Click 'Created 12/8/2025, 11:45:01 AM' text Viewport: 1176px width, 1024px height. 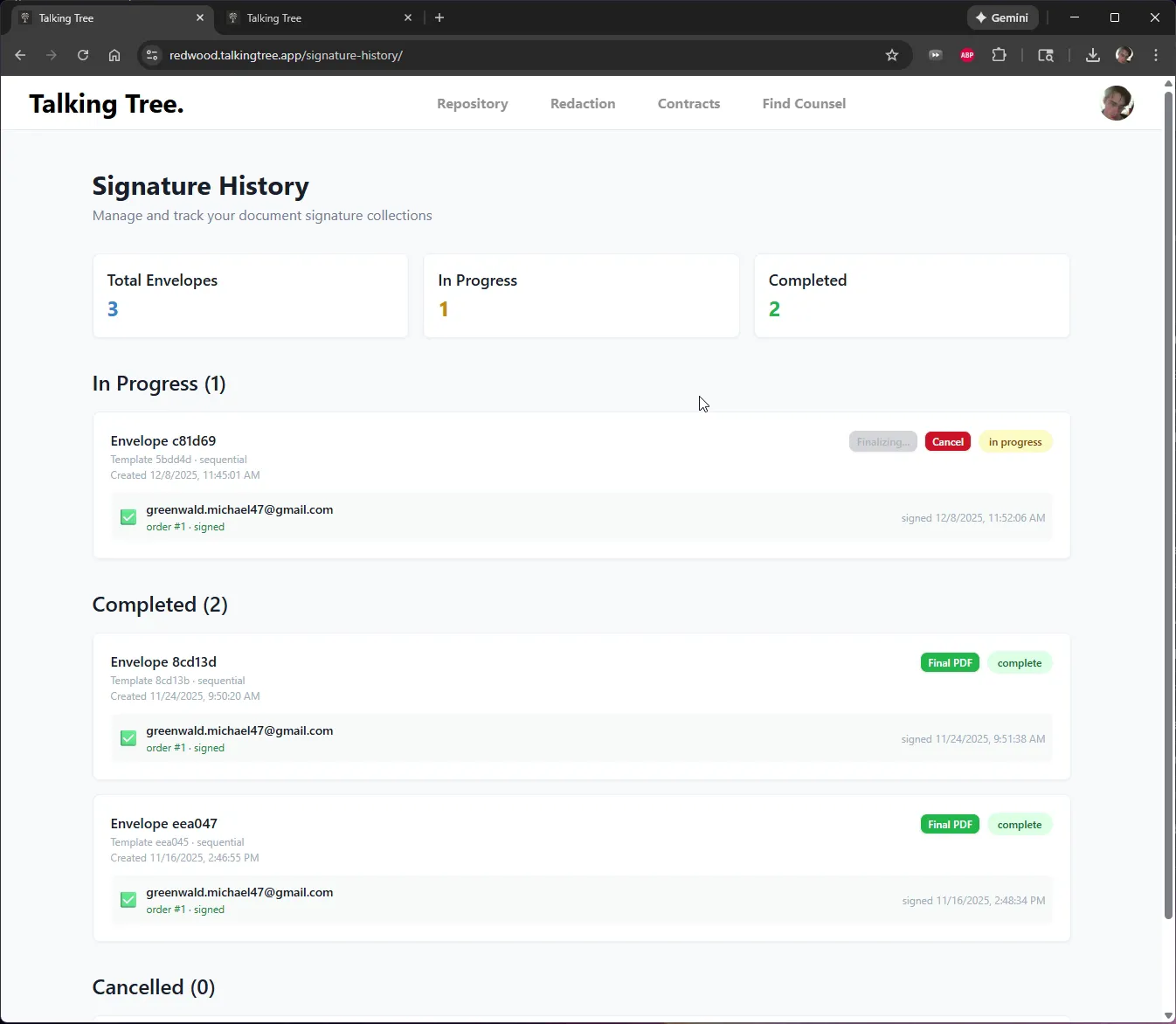pos(185,475)
